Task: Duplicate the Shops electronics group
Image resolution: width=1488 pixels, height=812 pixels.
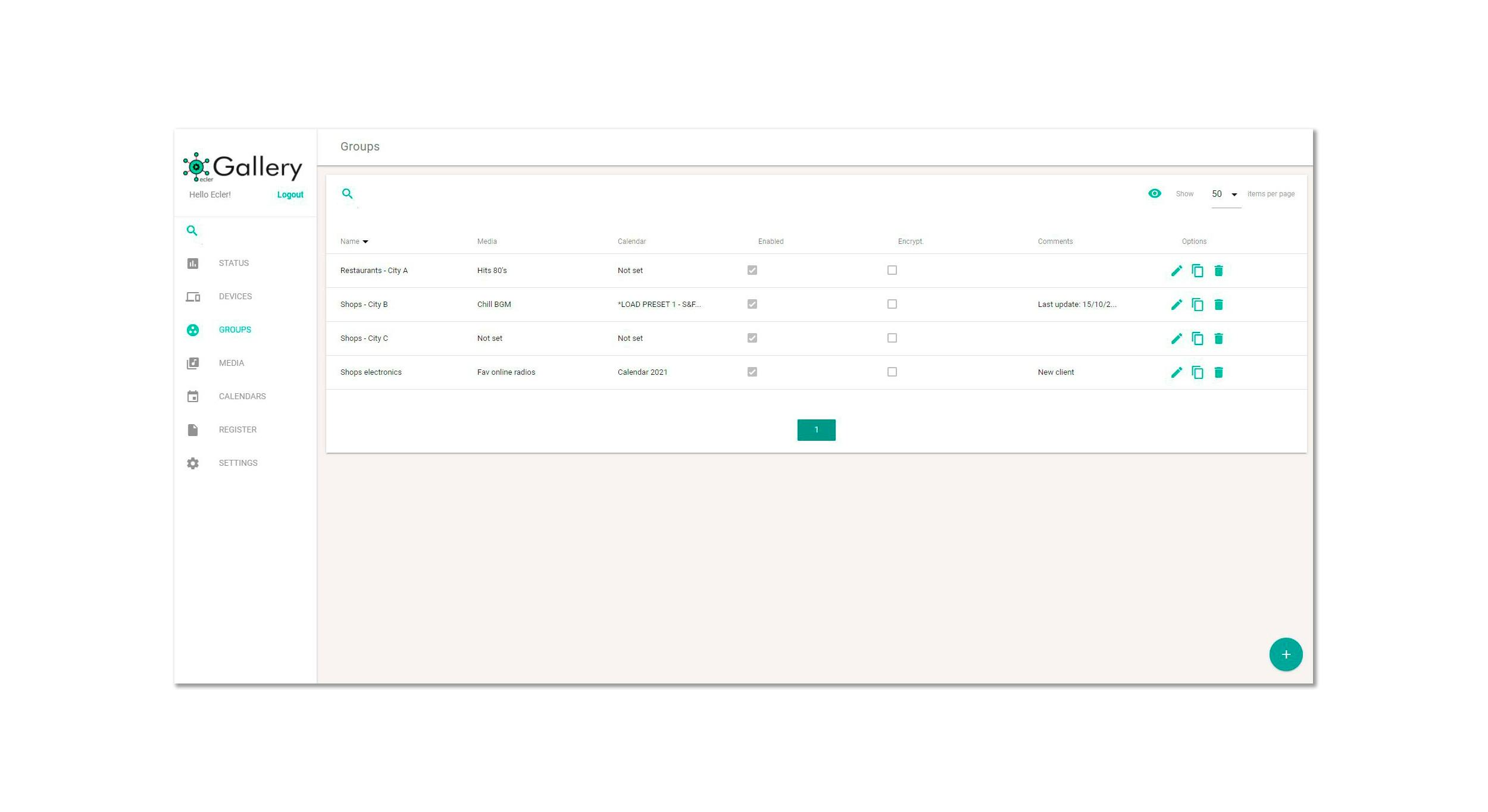Action: pyautogui.click(x=1198, y=372)
